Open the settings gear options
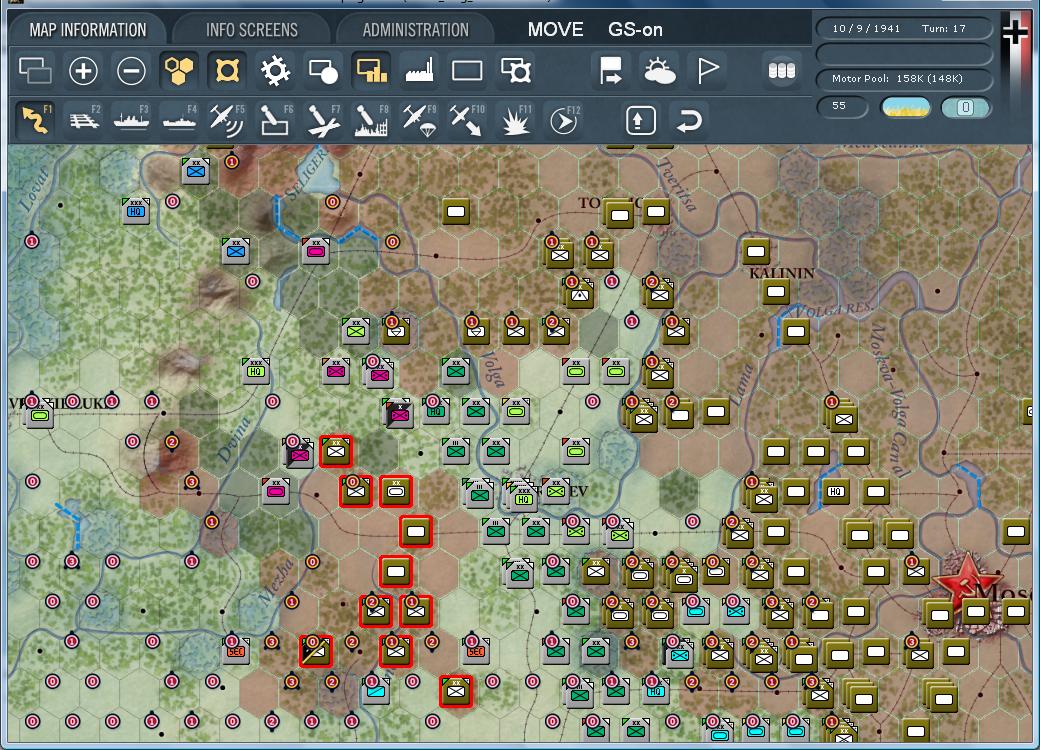This screenshot has width=1040, height=750. tap(273, 70)
